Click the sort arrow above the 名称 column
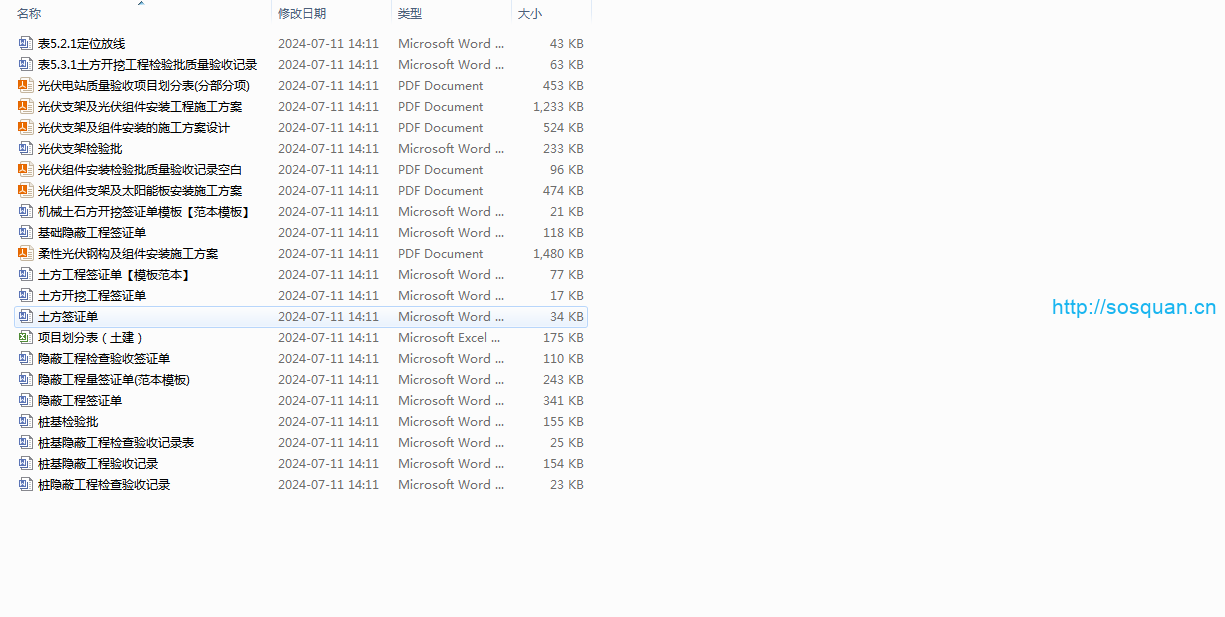The image size is (1225, 617). pyautogui.click(x=141, y=4)
